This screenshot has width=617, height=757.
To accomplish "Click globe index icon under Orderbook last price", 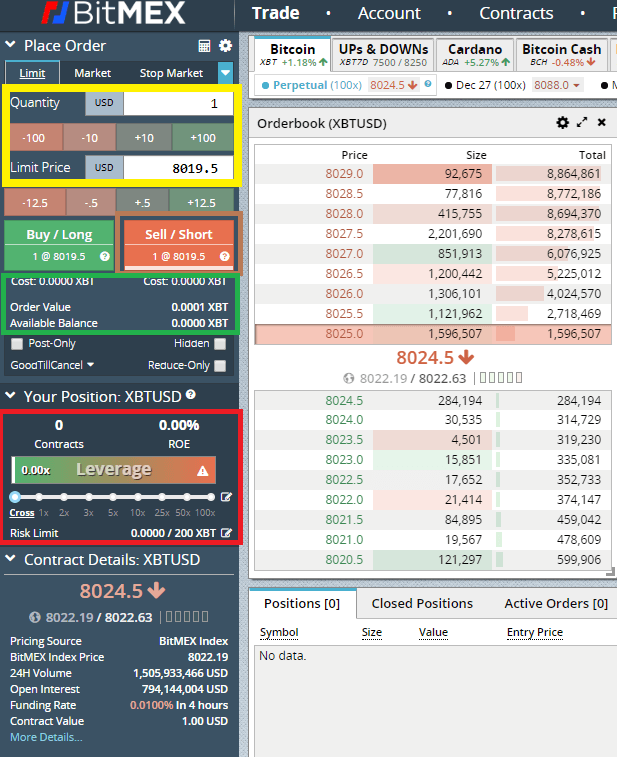I will point(349,378).
